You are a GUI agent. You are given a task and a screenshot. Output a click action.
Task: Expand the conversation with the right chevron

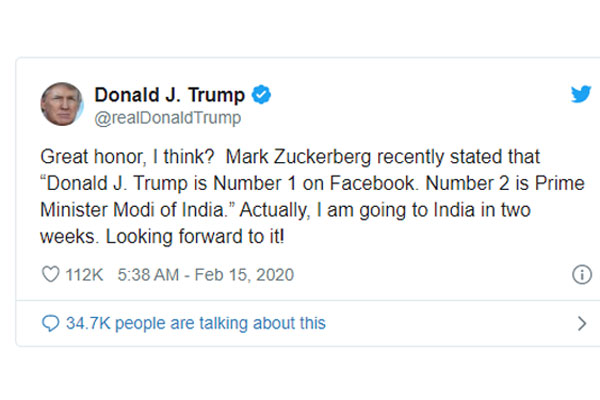pyautogui.click(x=582, y=323)
